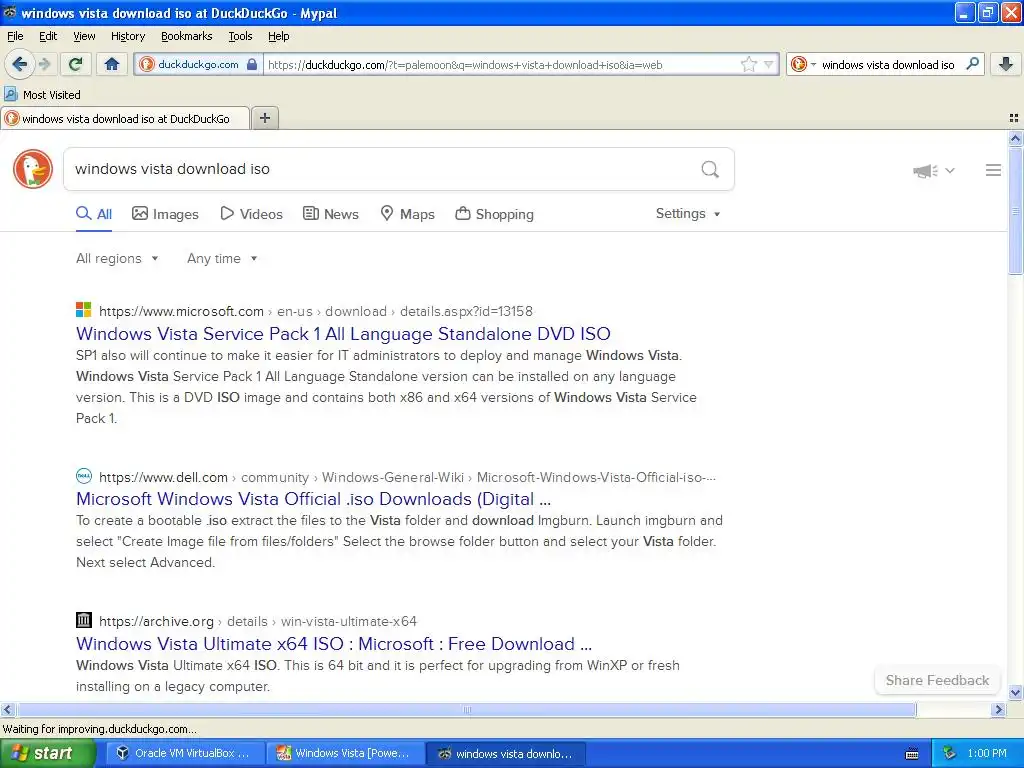
Task: Switch to Videos results
Action: 251,214
